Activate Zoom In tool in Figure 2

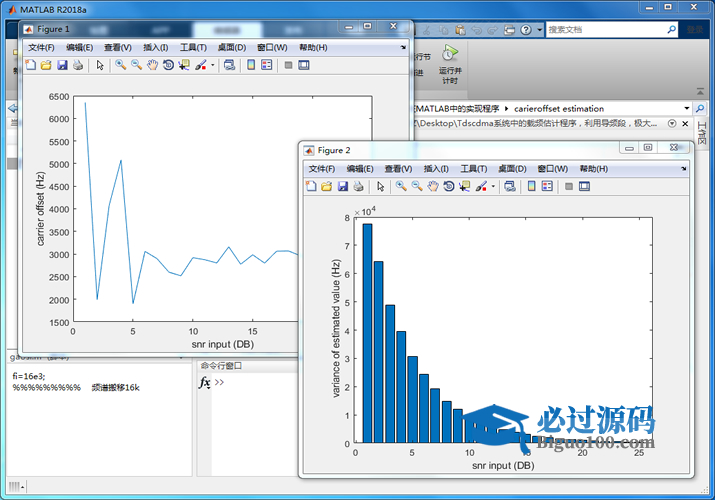coord(401,186)
